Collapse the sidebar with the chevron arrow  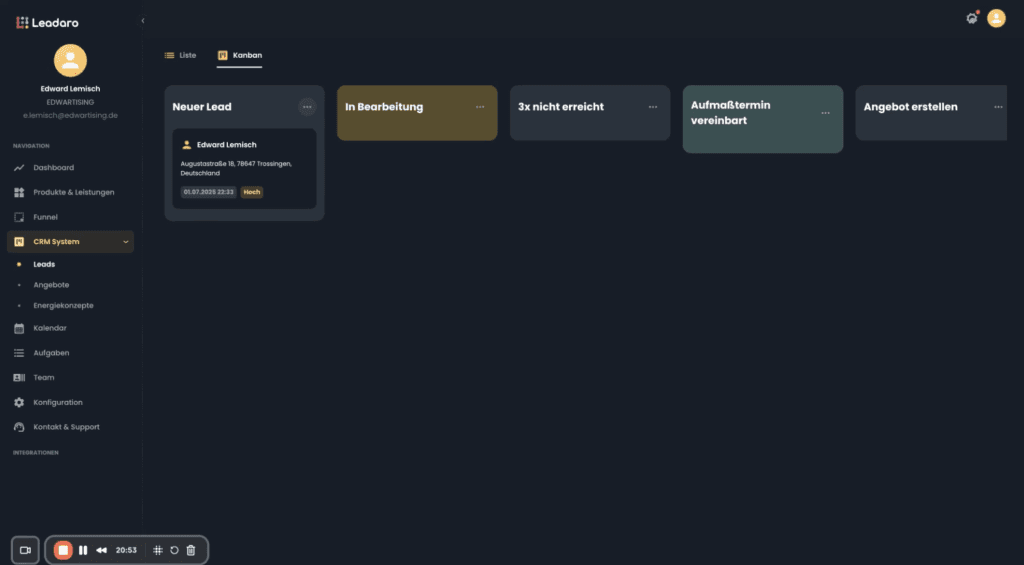pyautogui.click(x=143, y=21)
